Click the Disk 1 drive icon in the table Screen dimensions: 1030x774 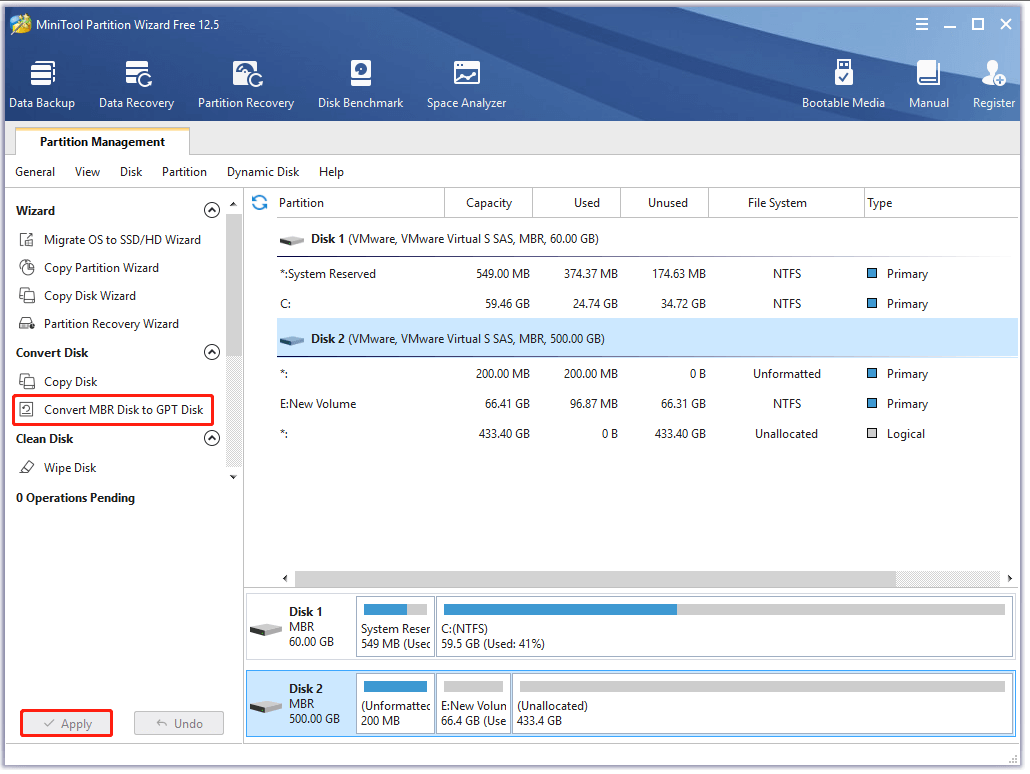coord(292,240)
